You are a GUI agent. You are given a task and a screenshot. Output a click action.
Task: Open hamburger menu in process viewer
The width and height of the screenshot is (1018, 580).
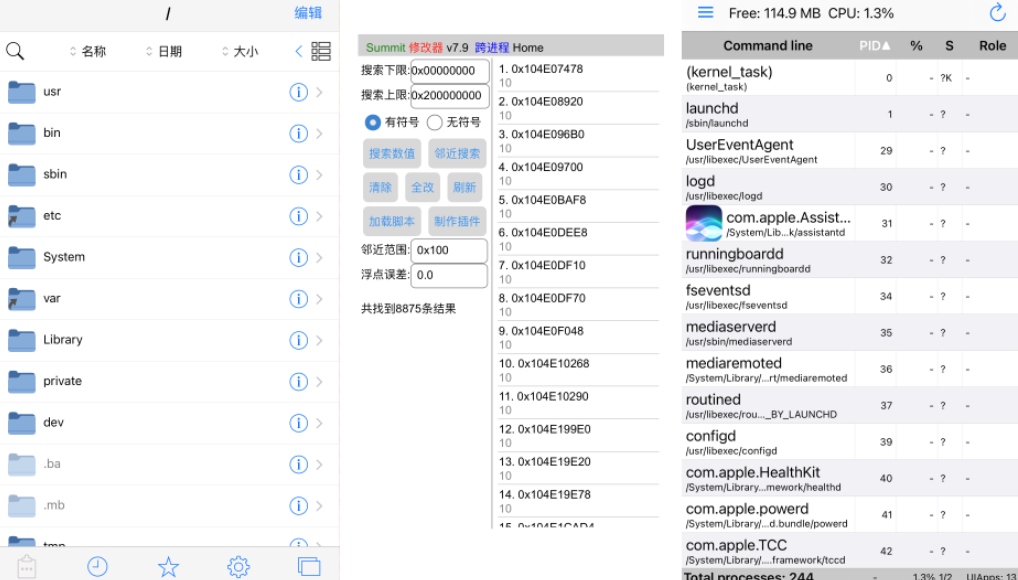706,12
